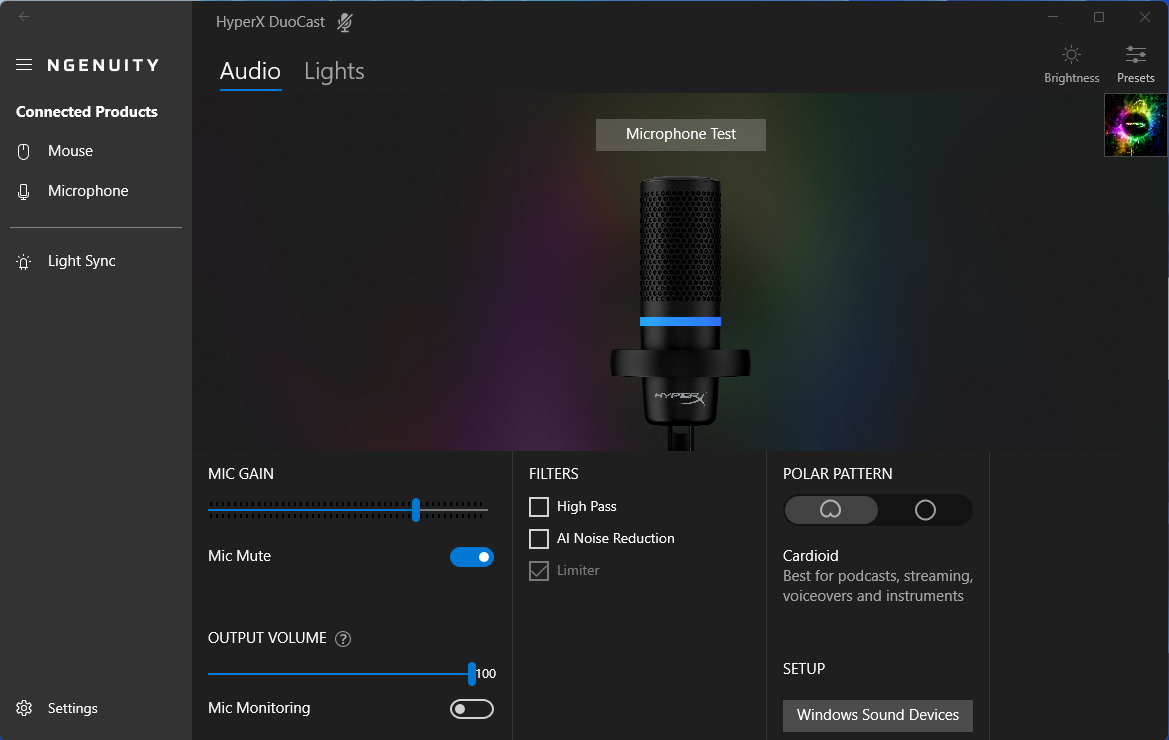Enable AI Noise Reduction
The height and width of the screenshot is (740, 1169).
tap(539, 539)
